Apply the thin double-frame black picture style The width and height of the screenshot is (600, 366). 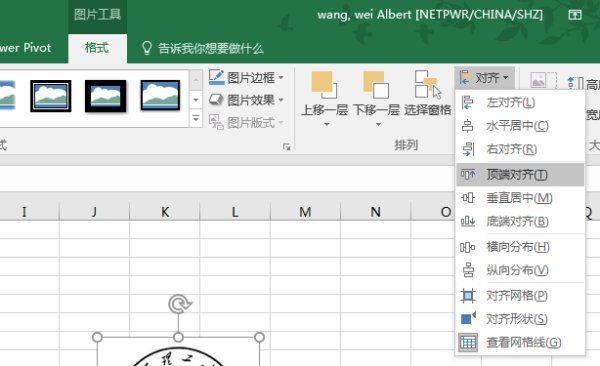click(51, 96)
